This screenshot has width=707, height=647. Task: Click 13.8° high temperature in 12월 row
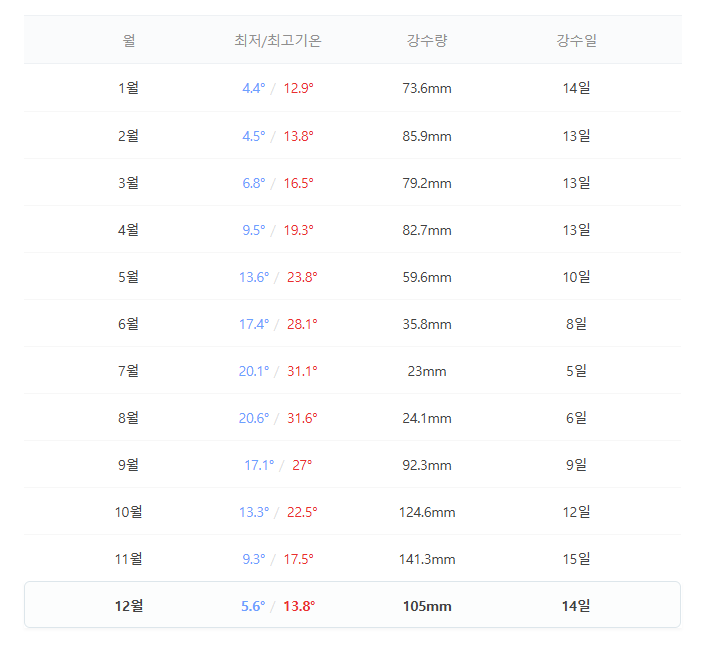pyautogui.click(x=299, y=606)
